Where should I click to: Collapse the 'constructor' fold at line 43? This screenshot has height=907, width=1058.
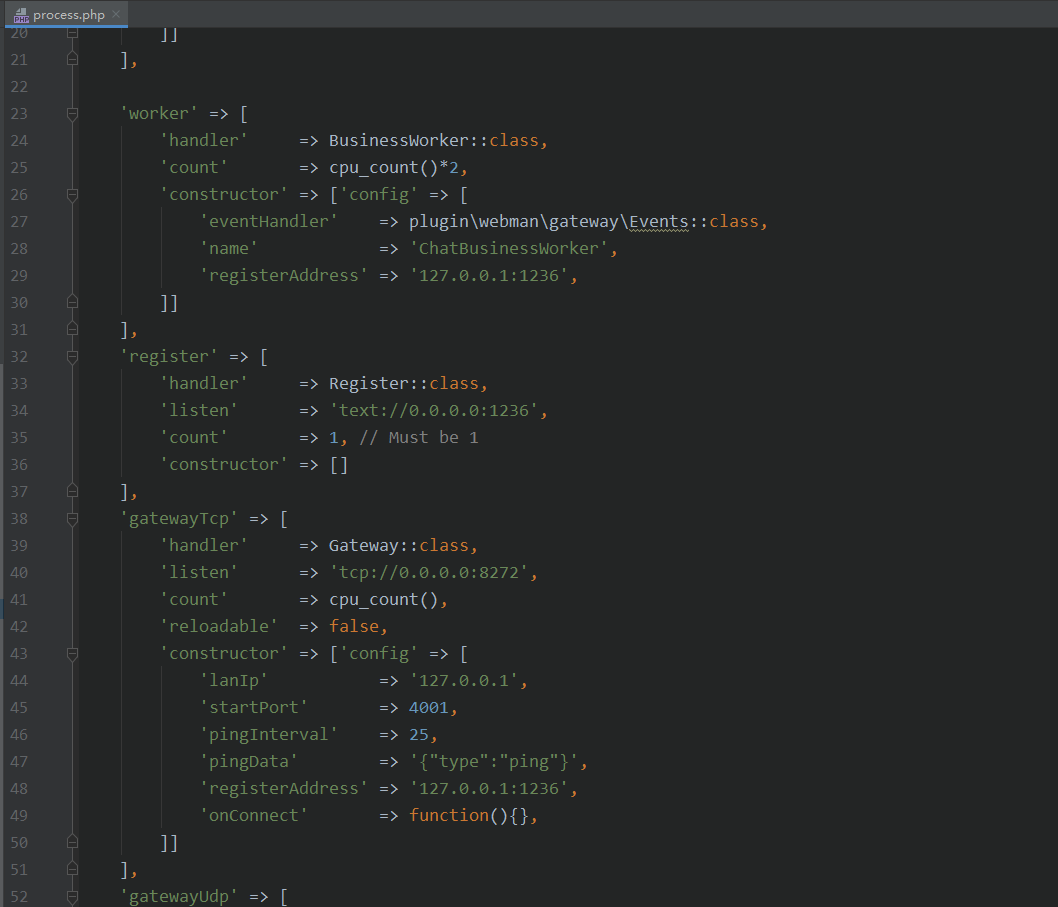(72, 653)
